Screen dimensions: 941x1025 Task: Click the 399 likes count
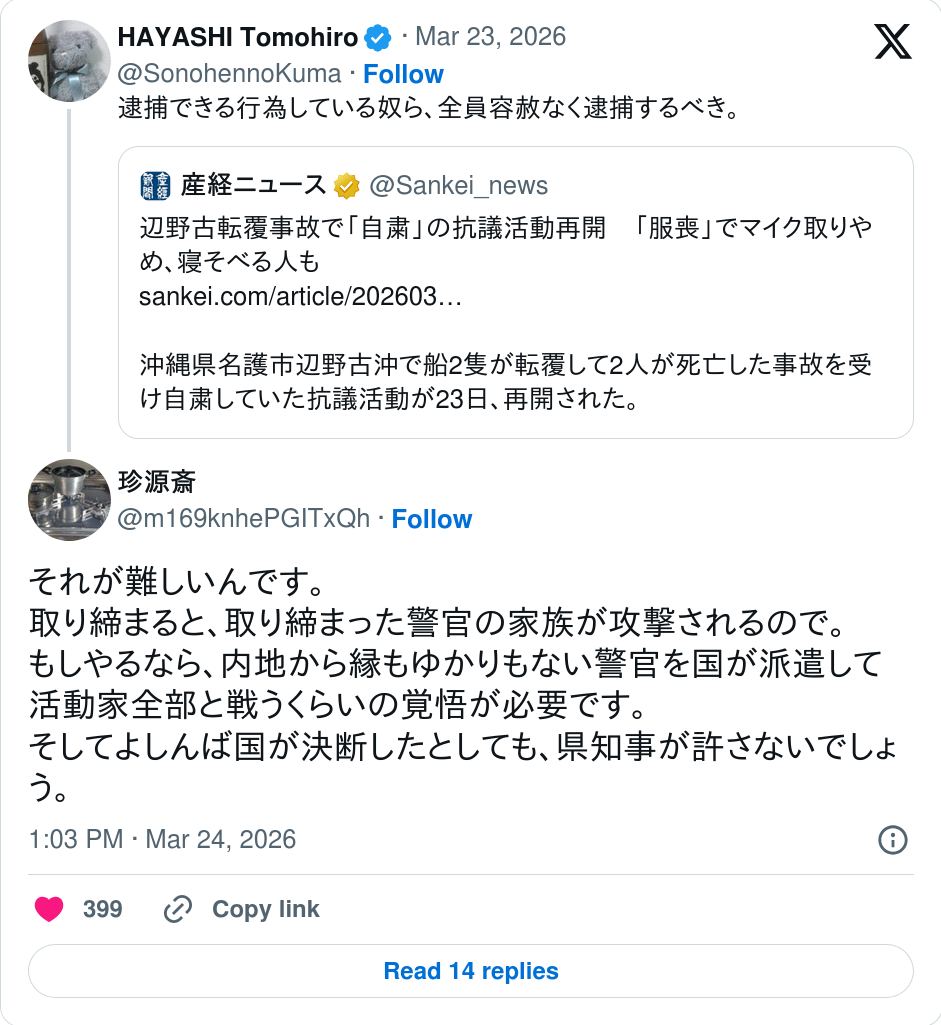coord(103,909)
